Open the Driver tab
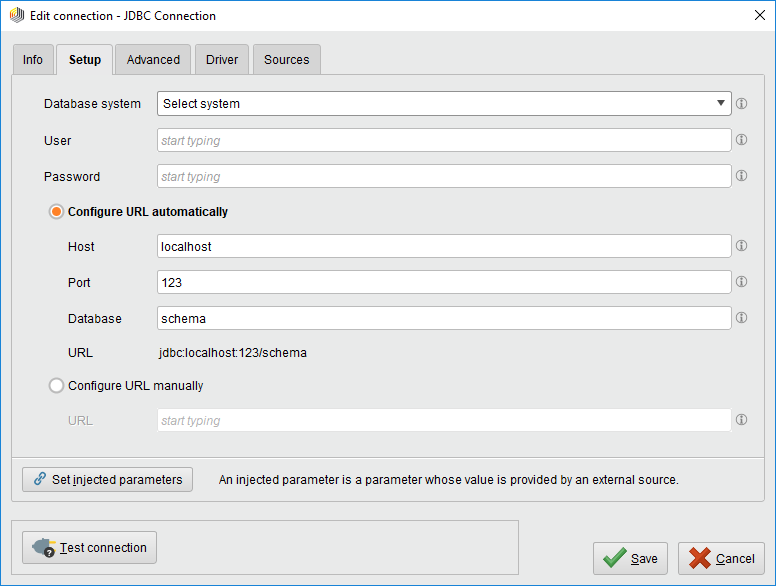776x586 pixels. 222,60
